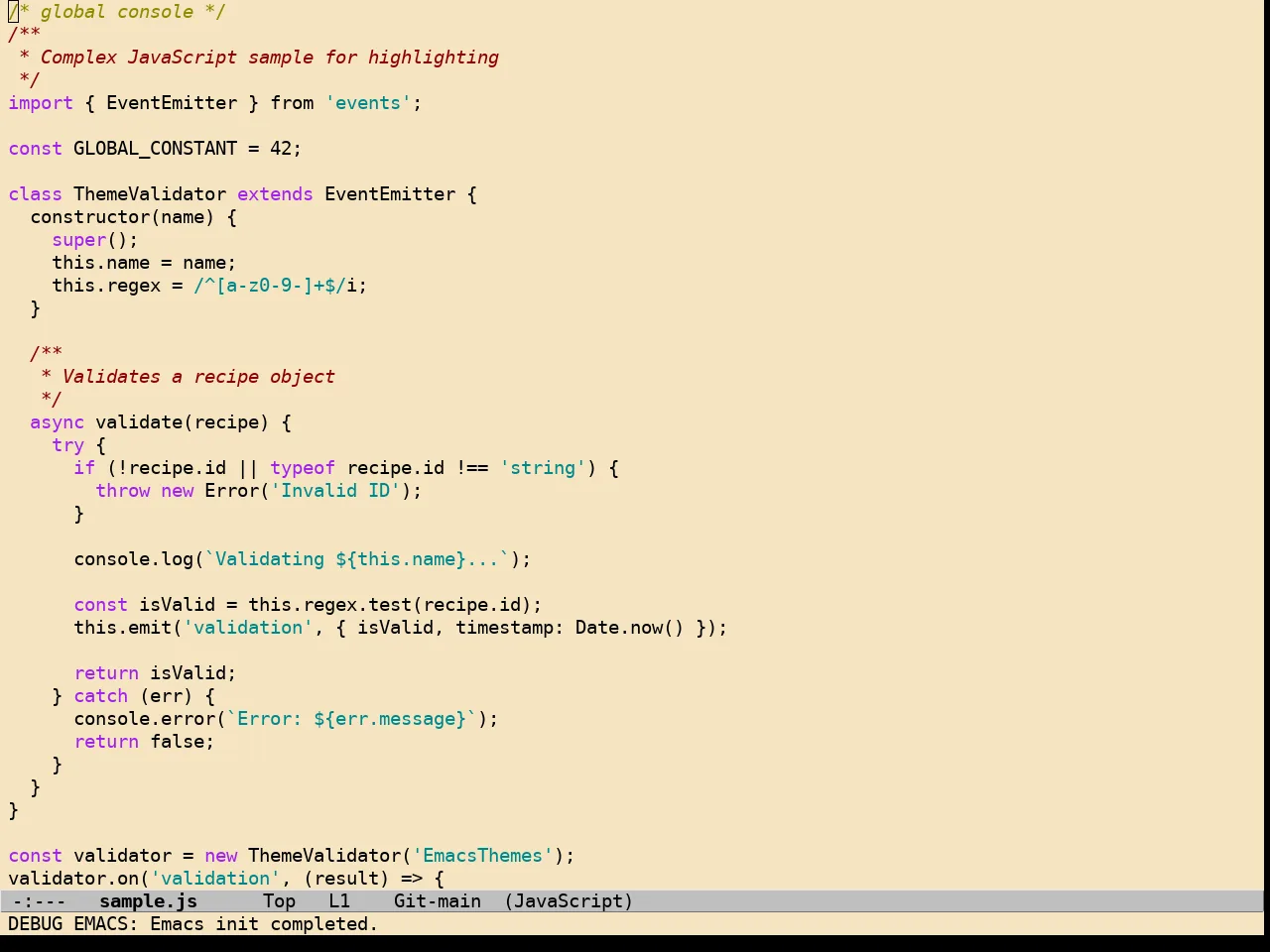Click the 'async' keyword
Screen dimensions: 1270x952
coord(57,422)
